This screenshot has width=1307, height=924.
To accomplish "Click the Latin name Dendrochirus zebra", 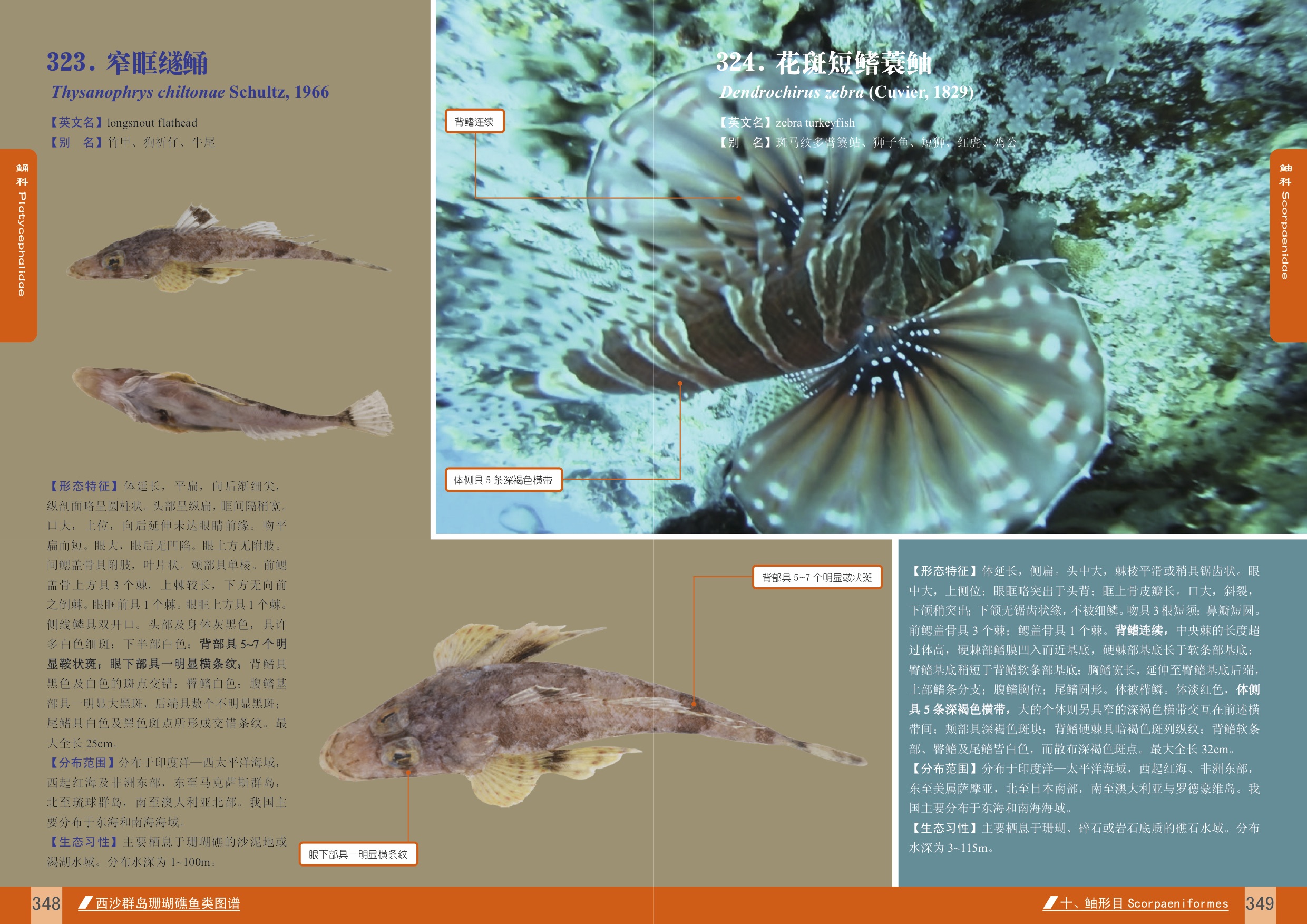I will click(791, 92).
